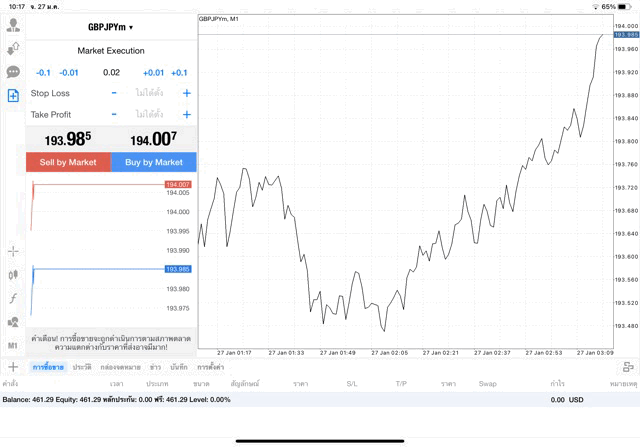Change the M1 timeframe selector

tap(13, 345)
